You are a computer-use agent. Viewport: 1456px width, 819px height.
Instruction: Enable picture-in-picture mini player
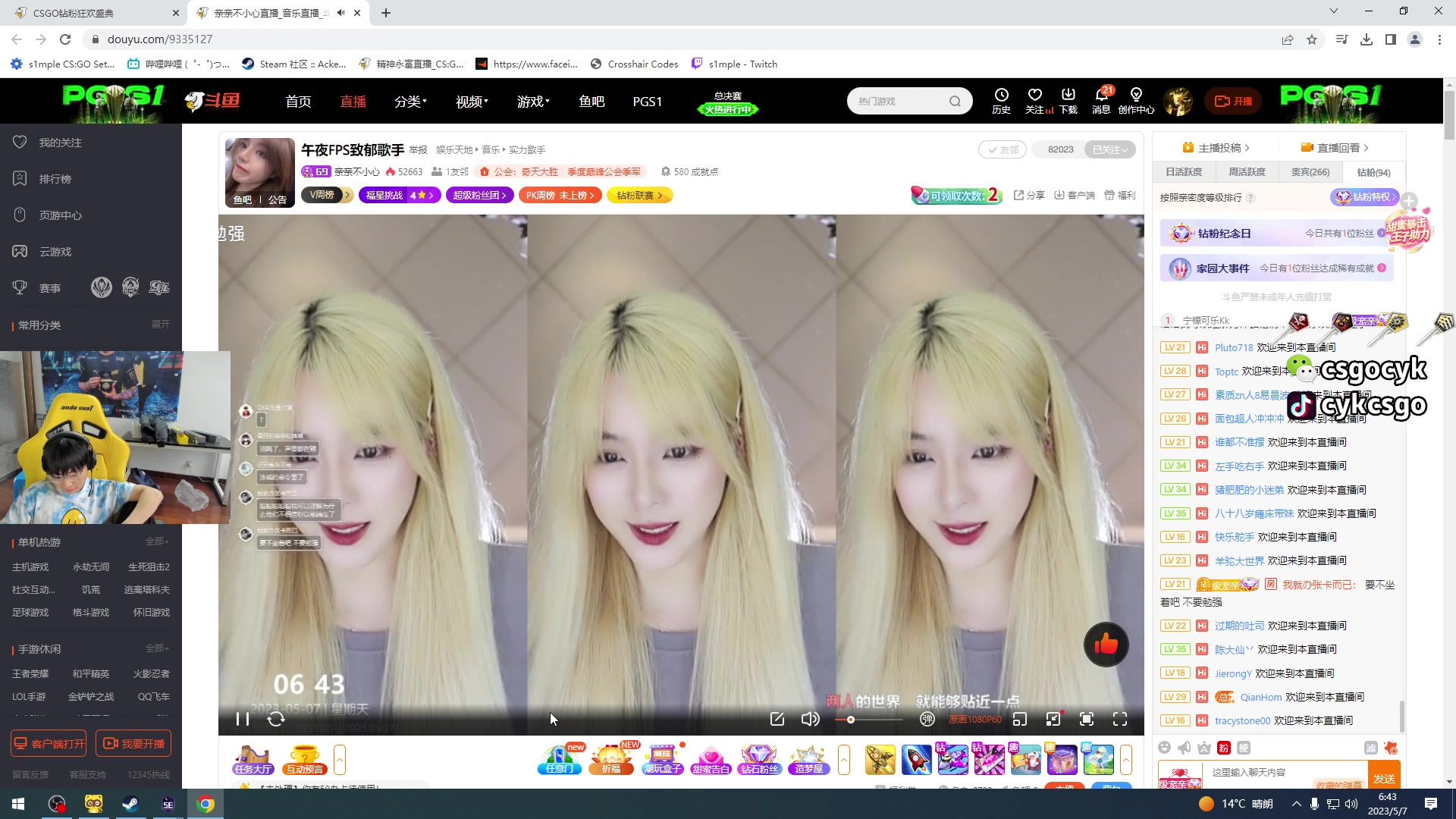[x=1020, y=719]
